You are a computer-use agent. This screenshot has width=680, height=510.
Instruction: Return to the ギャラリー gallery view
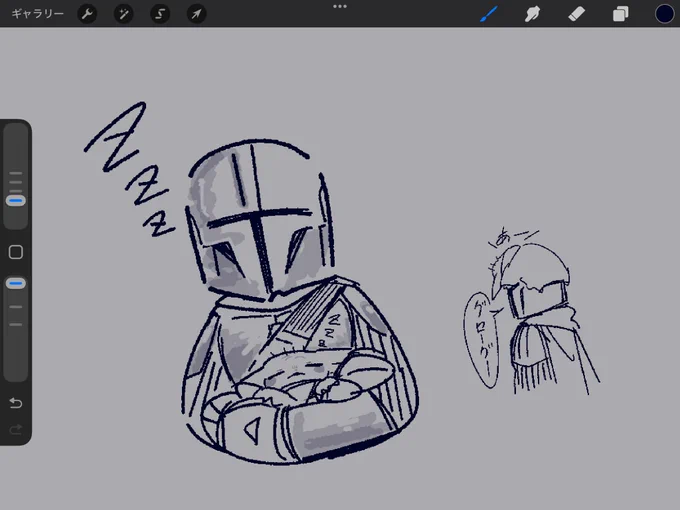point(37,14)
